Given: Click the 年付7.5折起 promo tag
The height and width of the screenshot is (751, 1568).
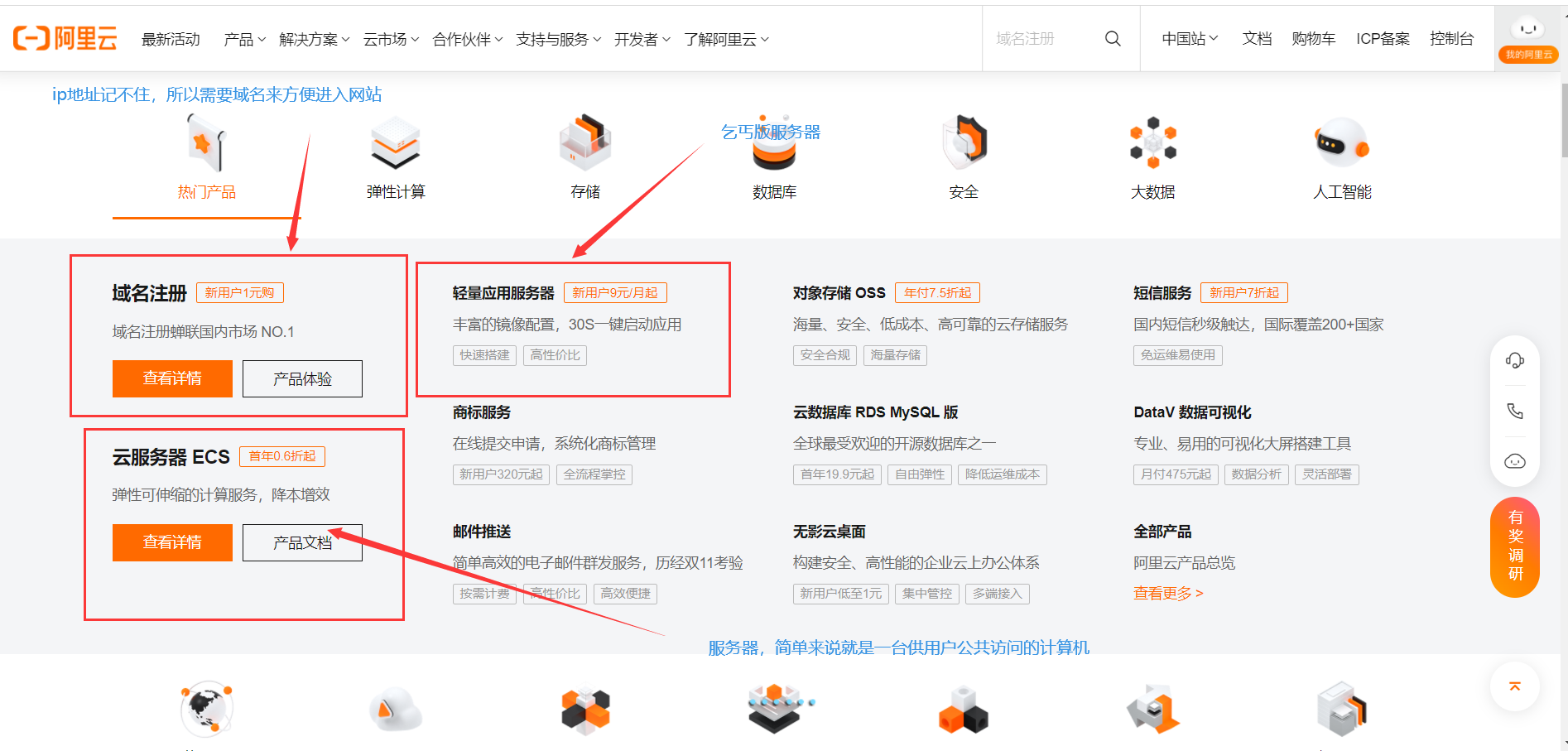Looking at the screenshot, I should pos(938,292).
